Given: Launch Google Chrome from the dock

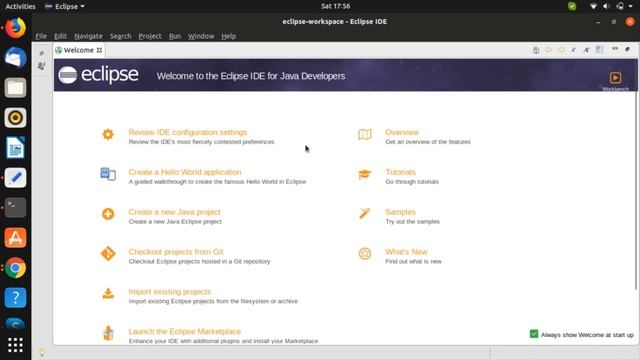Looking at the screenshot, I should point(16,268).
